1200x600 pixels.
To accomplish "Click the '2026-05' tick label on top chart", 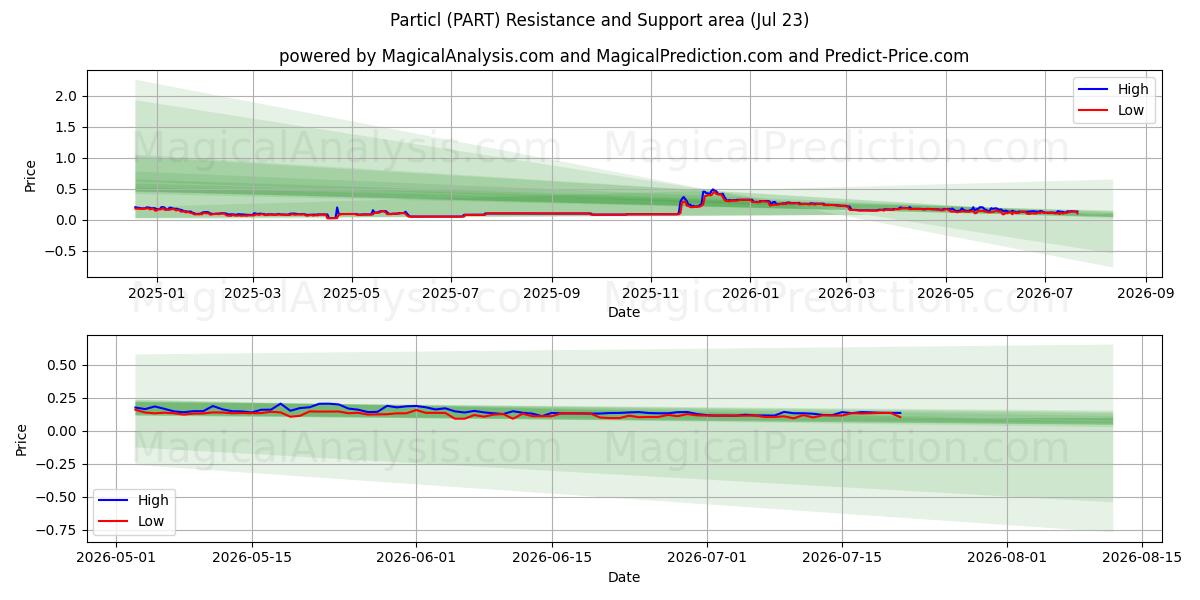I will (945, 293).
